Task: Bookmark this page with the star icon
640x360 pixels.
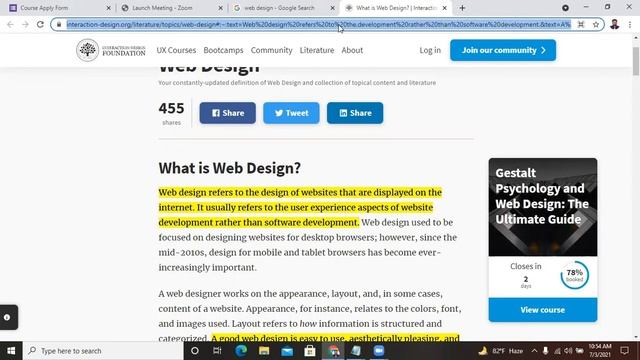Action: pyautogui.click(x=596, y=24)
